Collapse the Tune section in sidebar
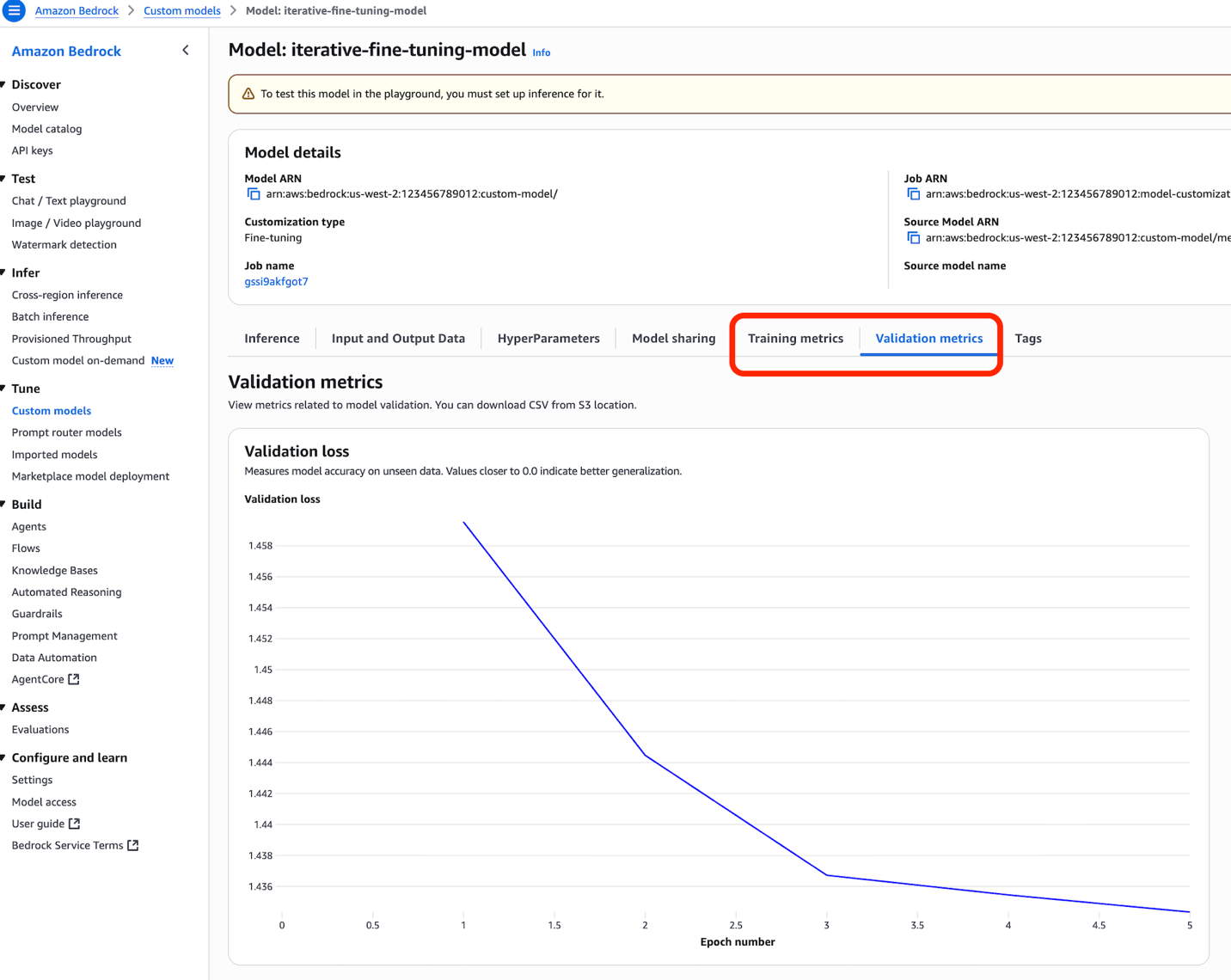Image resolution: width=1231 pixels, height=980 pixels. tap(4, 389)
